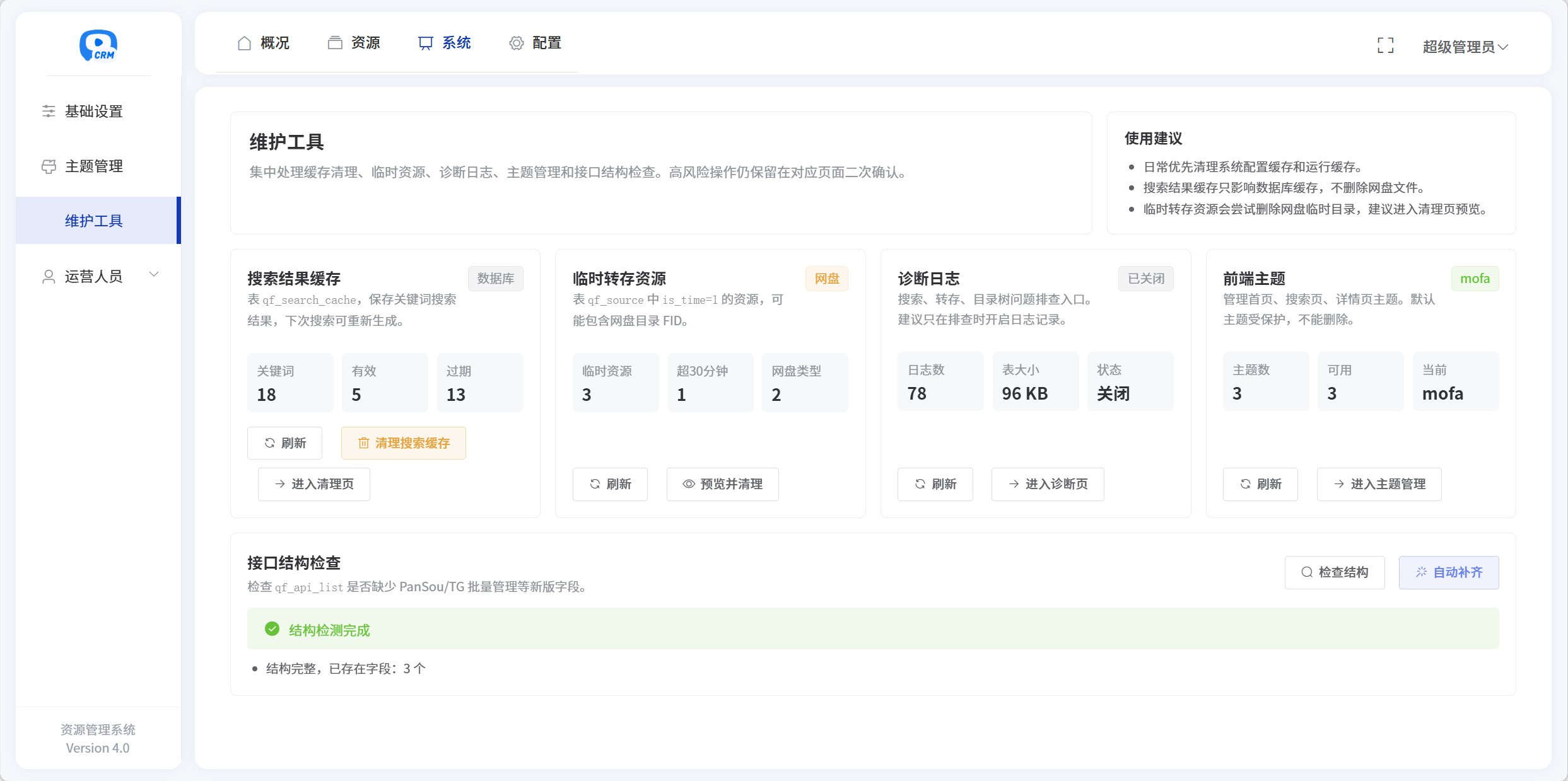Click the 系统 monitor icon
1568x781 pixels.
tap(426, 43)
